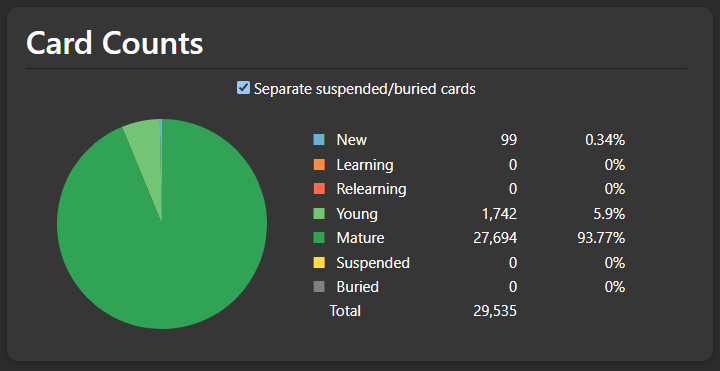The height and width of the screenshot is (371, 720).
Task: Select the Relearning legend label
Action: [371, 189]
